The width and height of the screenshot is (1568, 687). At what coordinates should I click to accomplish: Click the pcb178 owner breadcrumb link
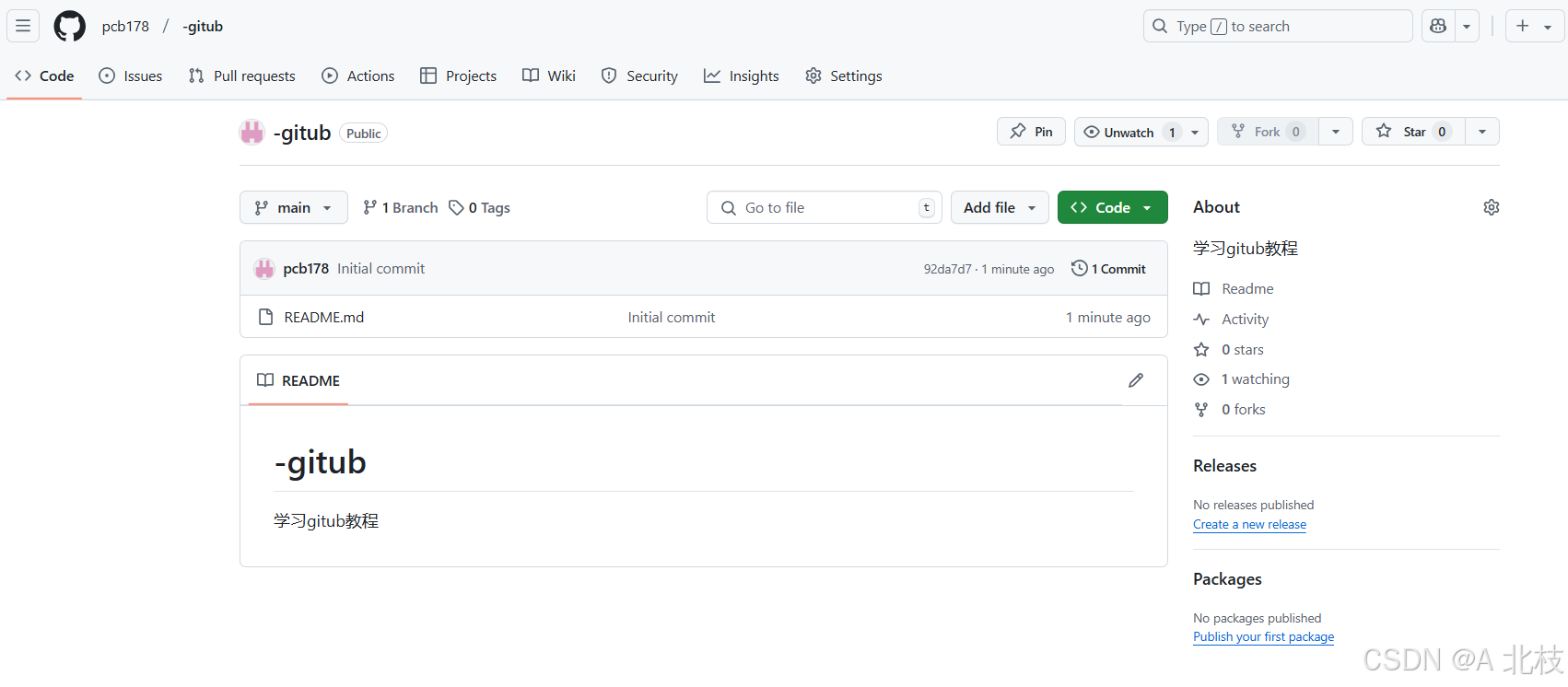tap(125, 26)
